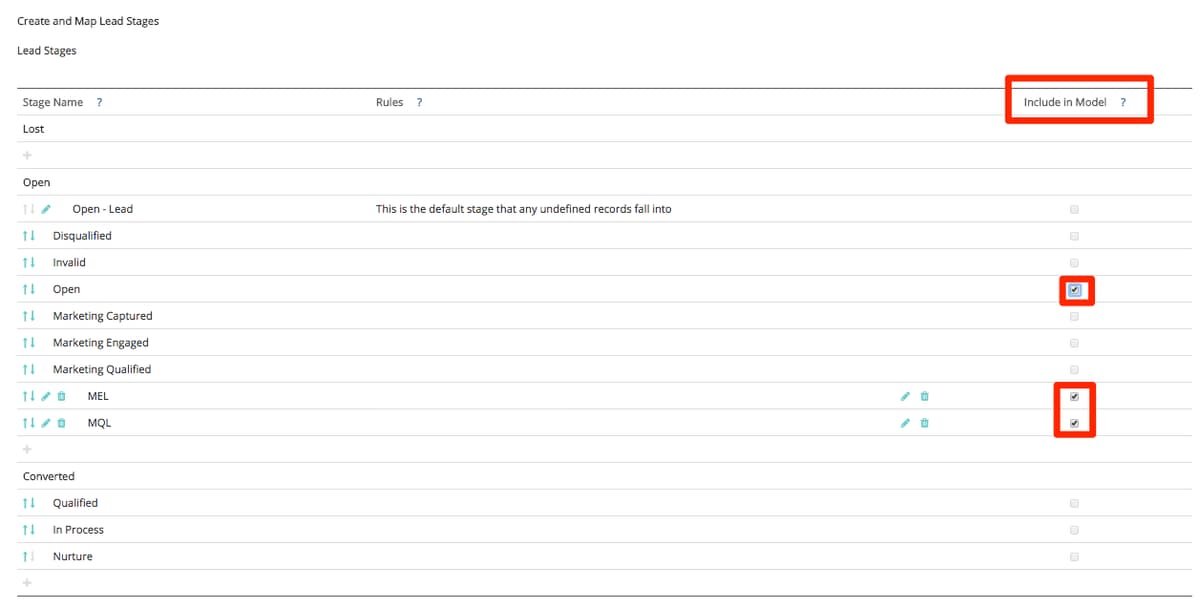Open the Stage Name help tooltip

[x=98, y=101]
